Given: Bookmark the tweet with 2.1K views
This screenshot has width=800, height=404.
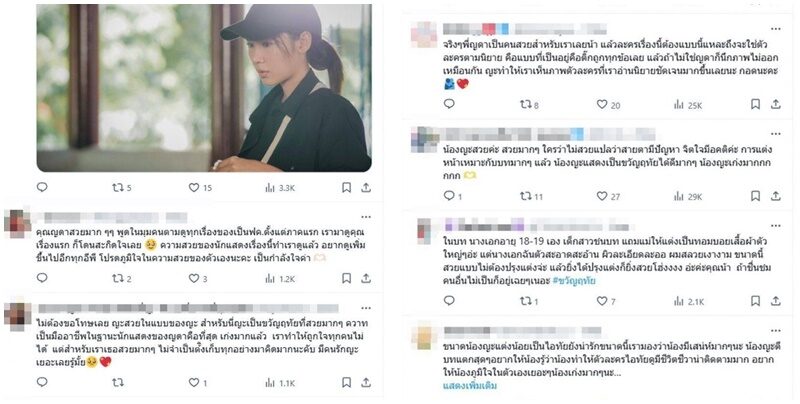Looking at the screenshot, I should tap(756, 301).
